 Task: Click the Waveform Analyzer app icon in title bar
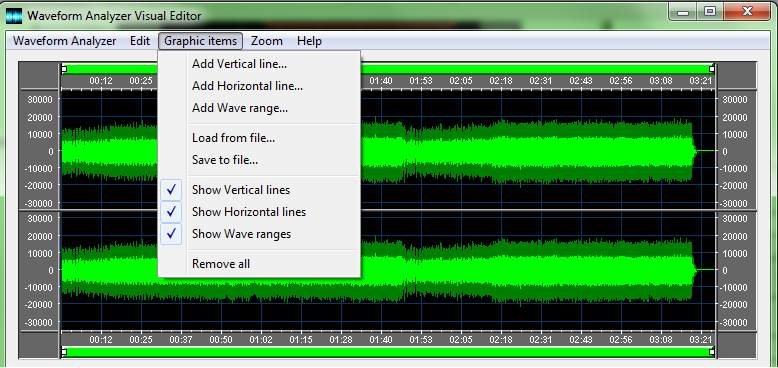[14, 16]
